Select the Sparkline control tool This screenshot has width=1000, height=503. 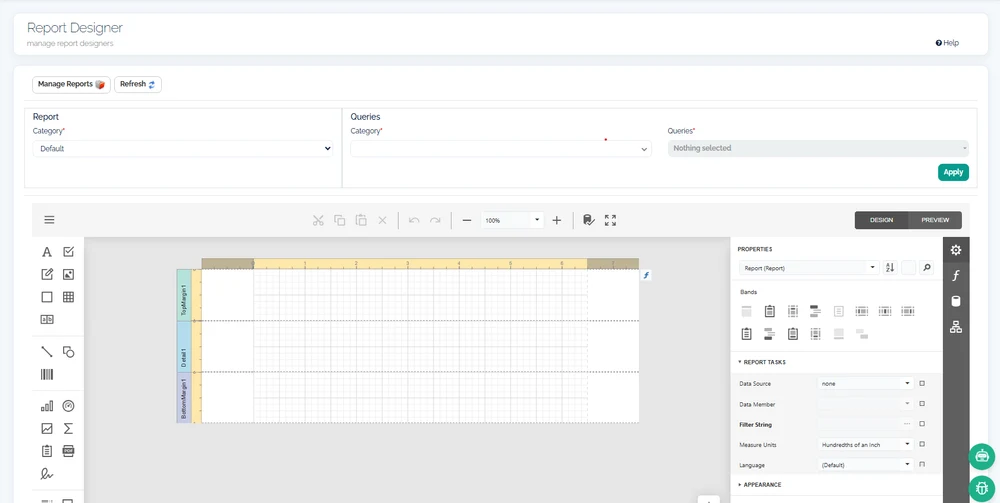point(47,428)
